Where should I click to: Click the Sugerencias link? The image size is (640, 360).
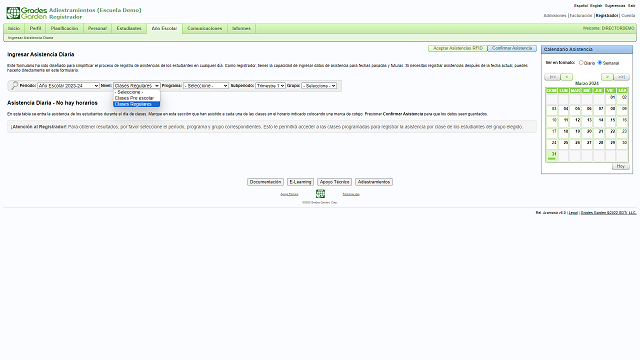(x=615, y=6)
